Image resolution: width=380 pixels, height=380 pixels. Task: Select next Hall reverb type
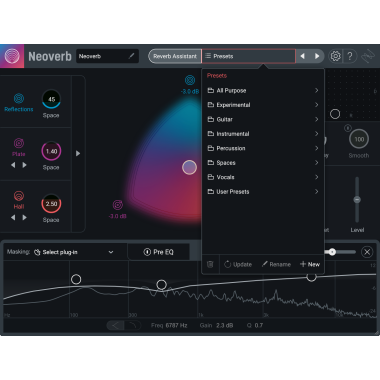24,217
